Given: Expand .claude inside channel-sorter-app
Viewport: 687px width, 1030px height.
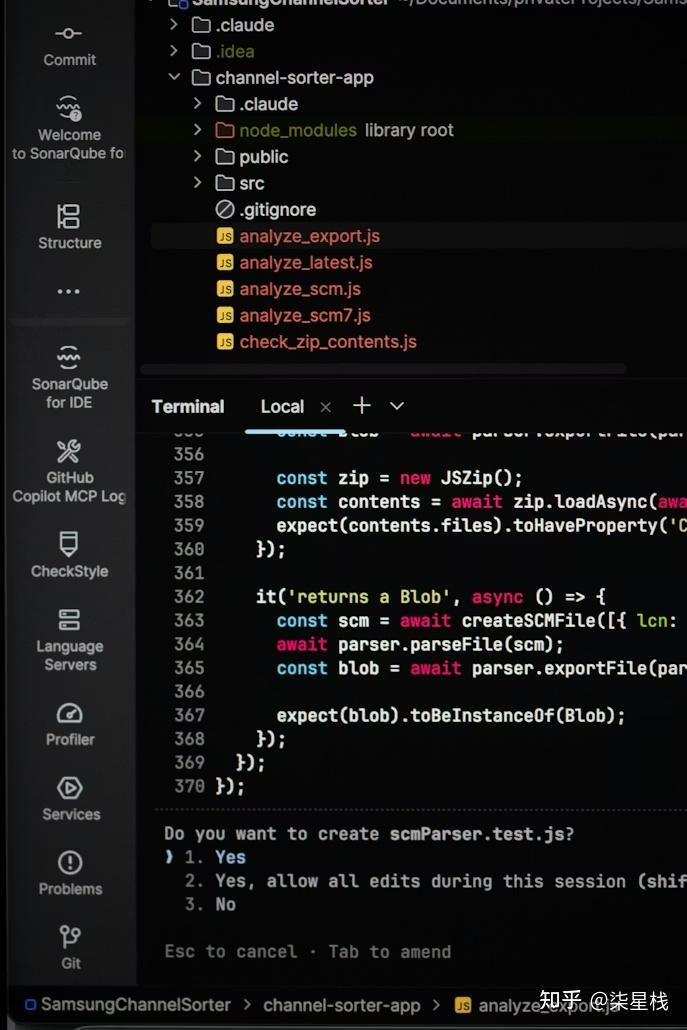Looking at the screenshot, I should (197, 104).
